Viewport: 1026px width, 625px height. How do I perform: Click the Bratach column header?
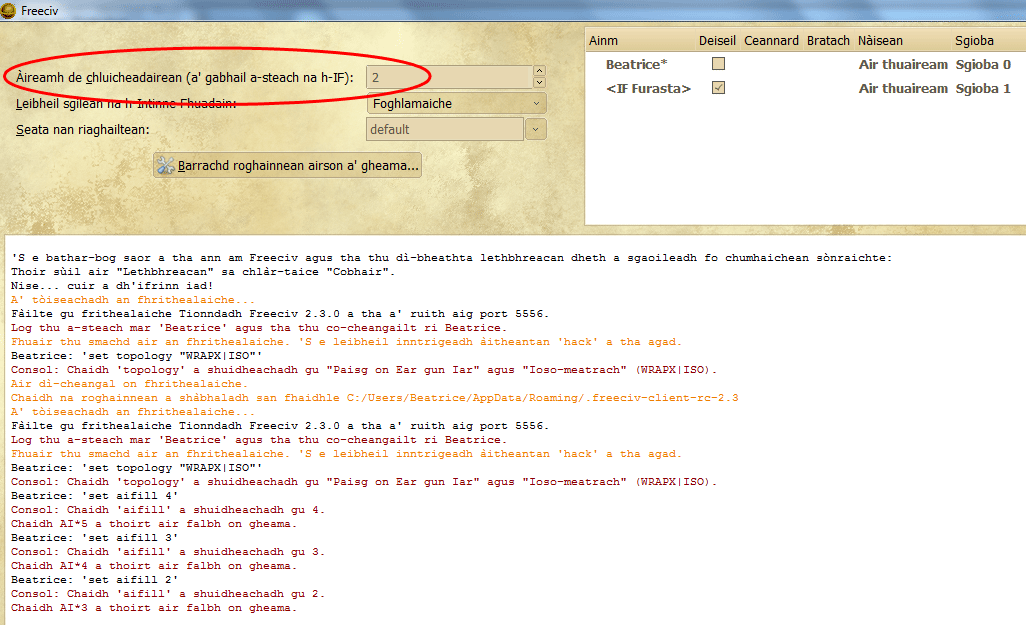828,41
